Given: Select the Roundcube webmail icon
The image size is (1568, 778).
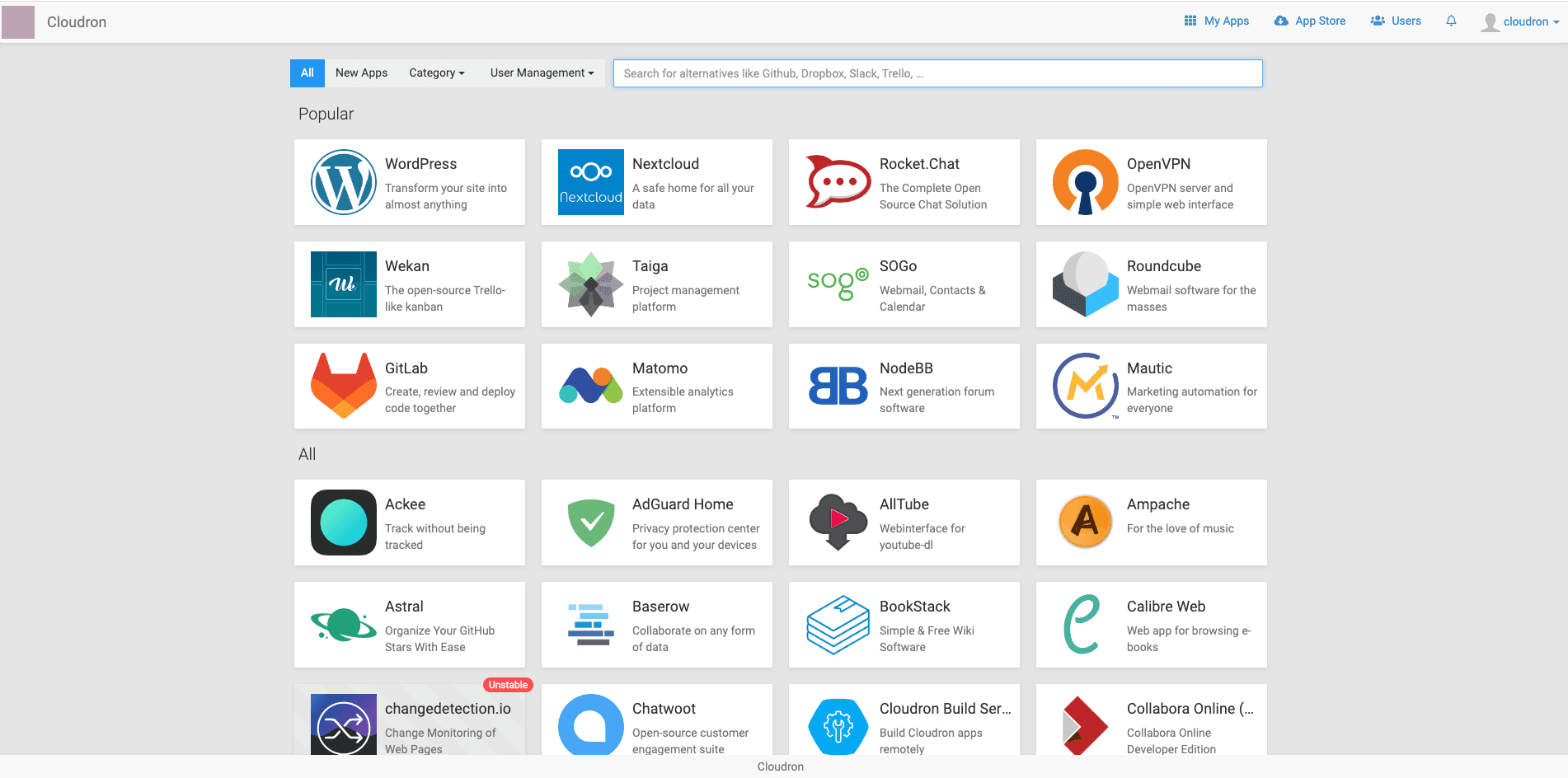Looking at the screenshot, I should pyautogui.click(x=1085, y=284).
